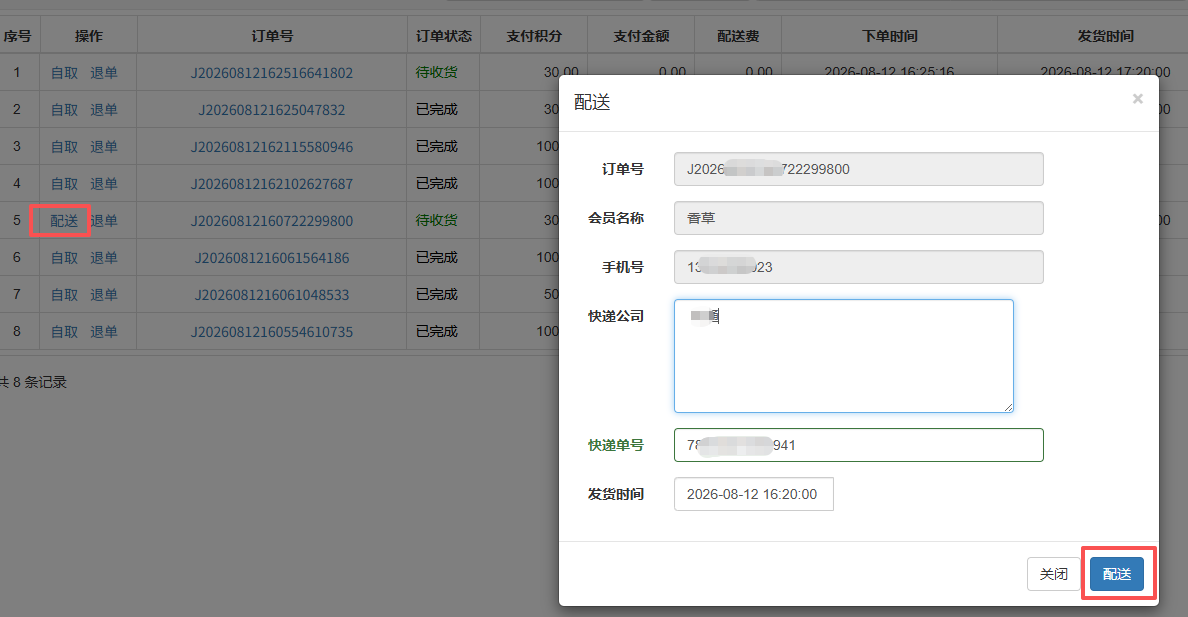The width and height of the screenshot is (1188, 617).
Task: Open order J202608121606104​8533
Action: pyautogui.click(x=272, y=295)
